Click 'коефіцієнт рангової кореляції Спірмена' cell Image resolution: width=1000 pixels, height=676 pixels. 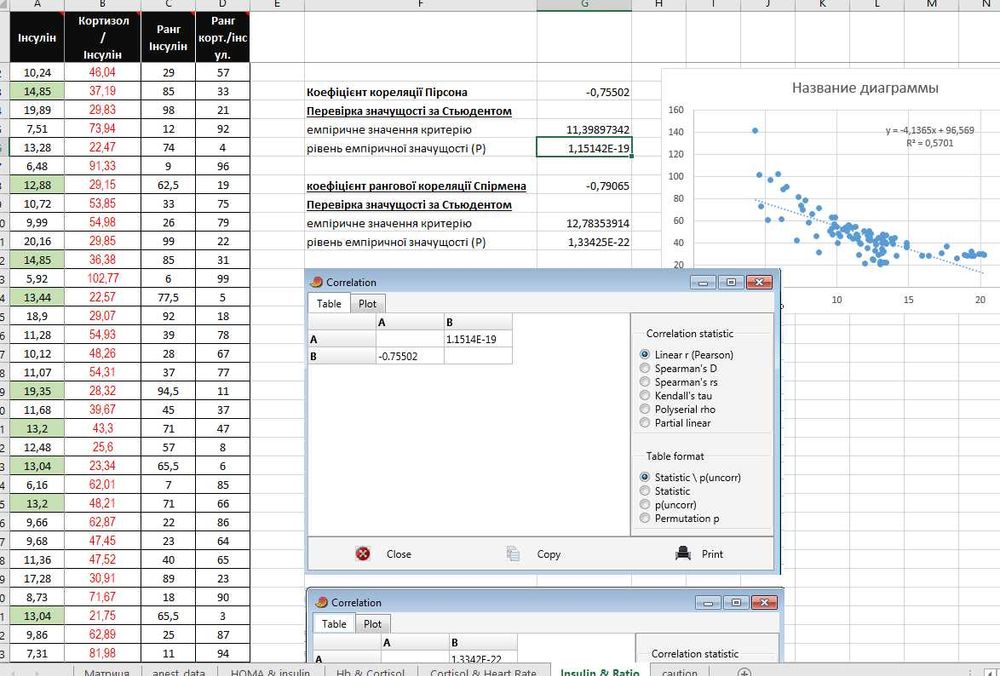point(421,186)
